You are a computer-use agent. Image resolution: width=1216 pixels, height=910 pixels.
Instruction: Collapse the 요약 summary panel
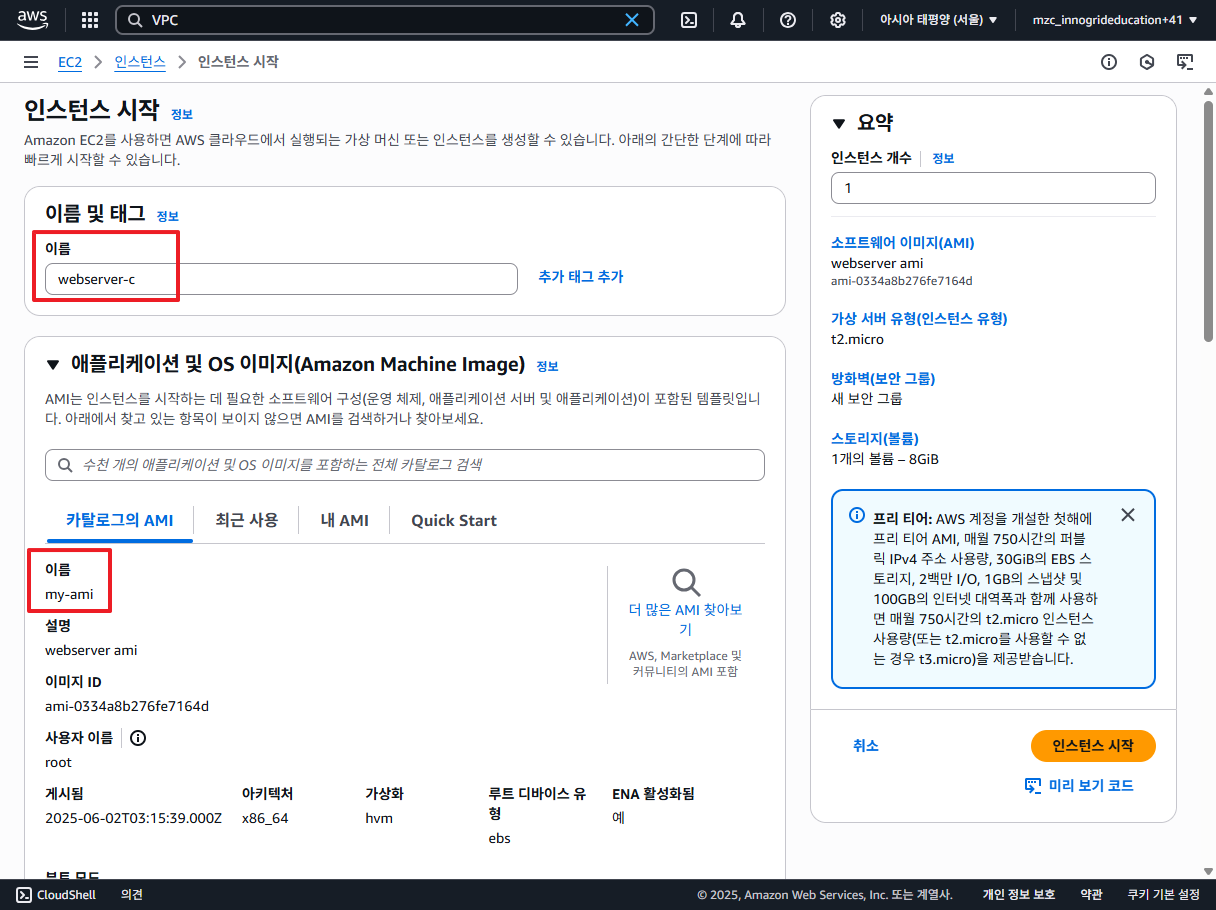coord(839,123)
